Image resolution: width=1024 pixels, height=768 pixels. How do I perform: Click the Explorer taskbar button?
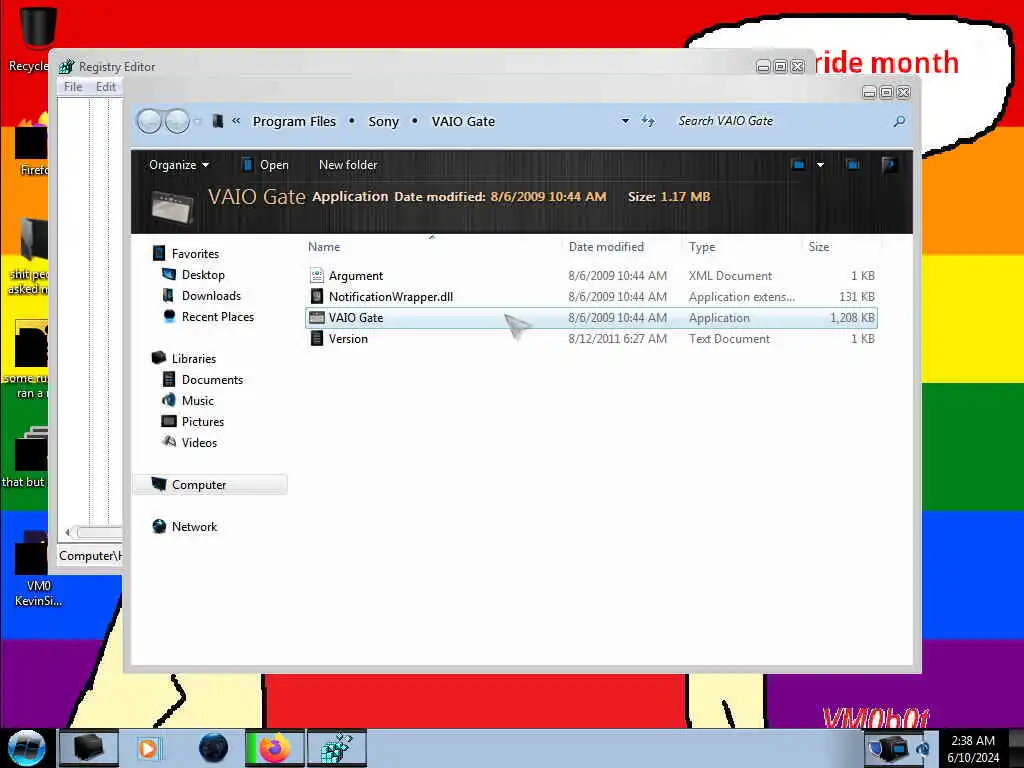(89, 748)
